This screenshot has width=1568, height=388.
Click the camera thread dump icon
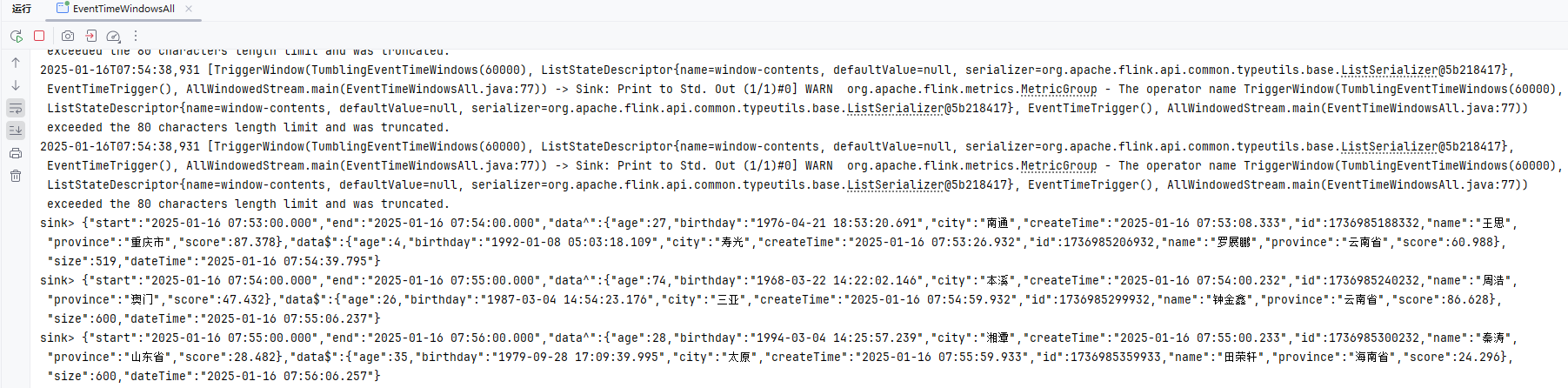[x=68, y=36]
